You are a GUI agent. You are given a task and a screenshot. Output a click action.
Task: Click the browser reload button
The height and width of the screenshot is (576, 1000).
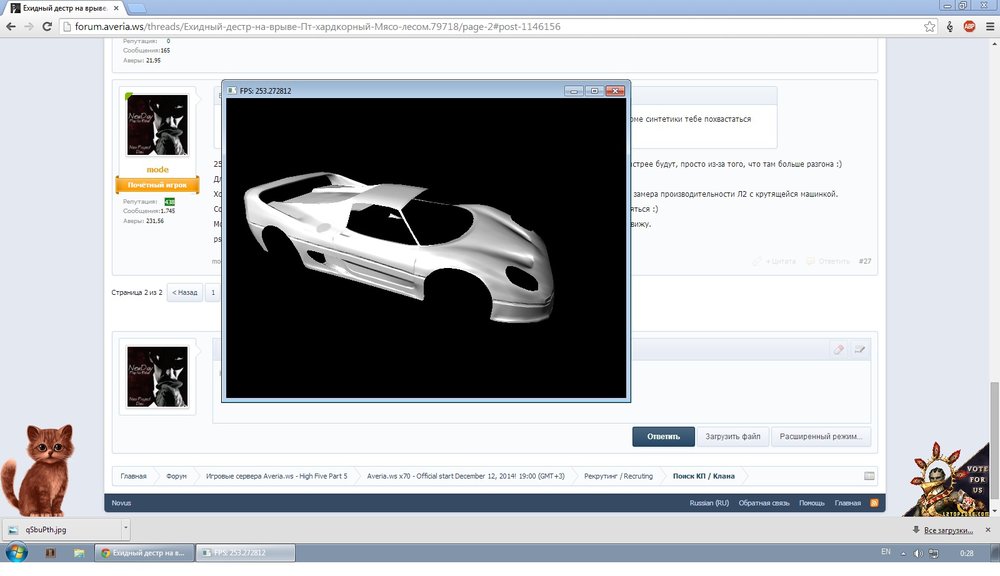49,26
